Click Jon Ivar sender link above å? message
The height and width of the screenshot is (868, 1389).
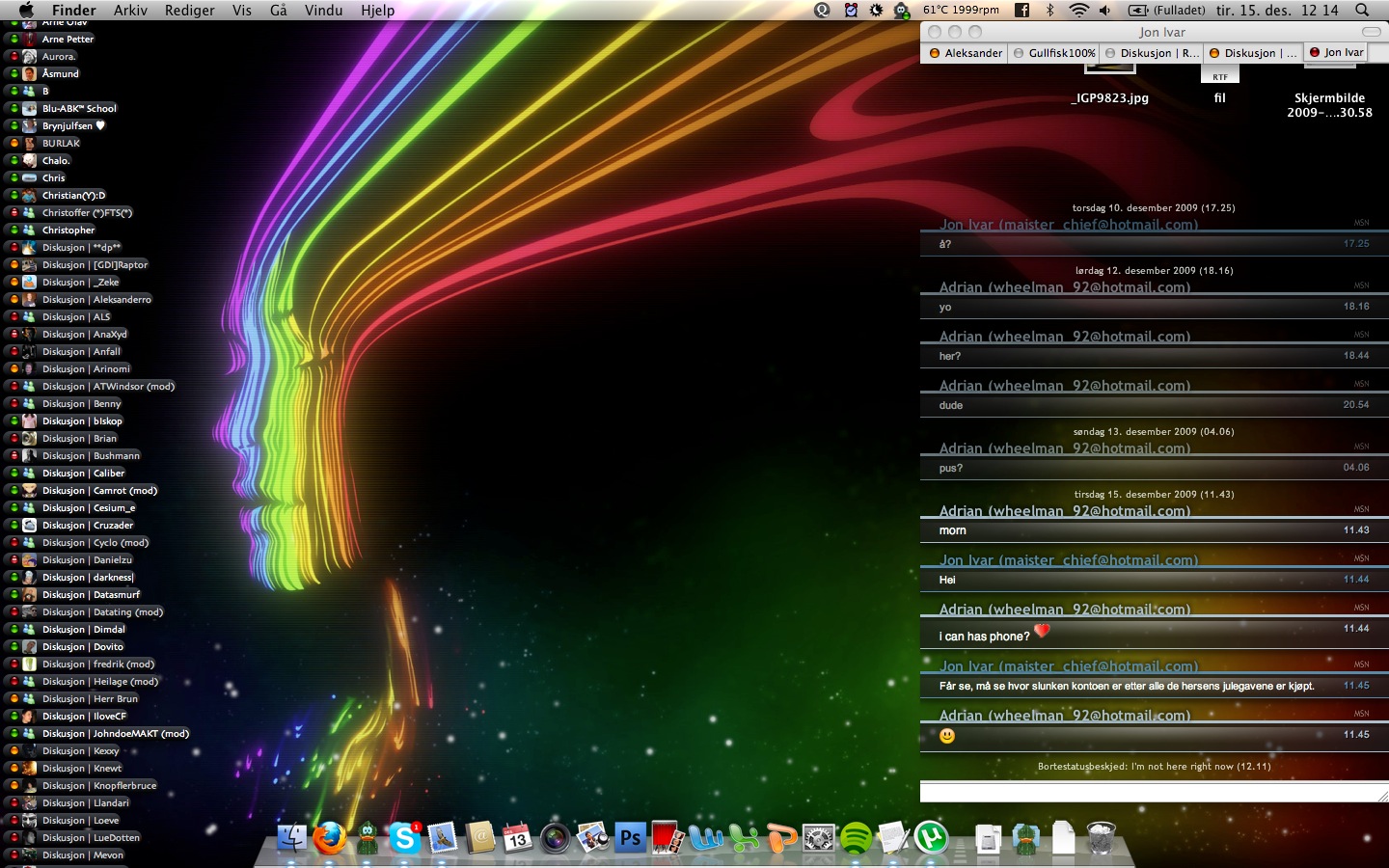[x=1069, y=224]
